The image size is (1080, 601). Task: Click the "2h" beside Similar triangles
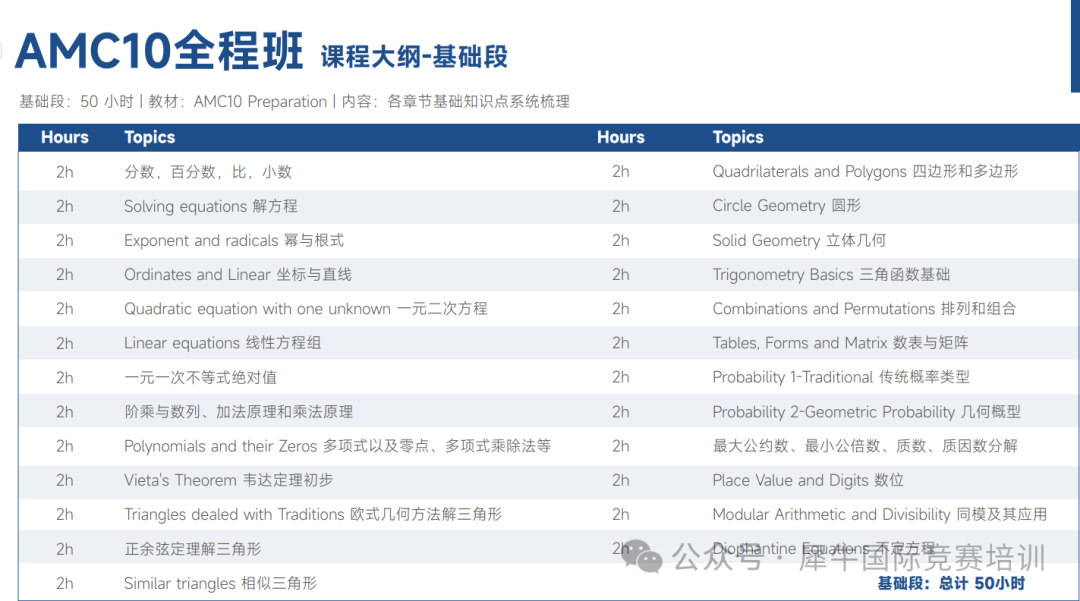[x=65, y=584]
